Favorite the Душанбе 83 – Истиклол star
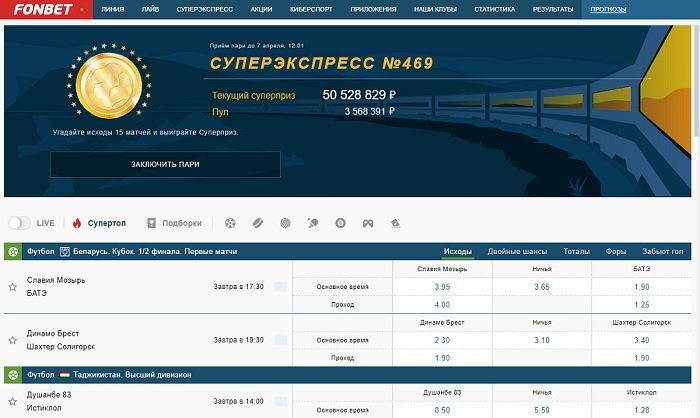 (12, 401)
